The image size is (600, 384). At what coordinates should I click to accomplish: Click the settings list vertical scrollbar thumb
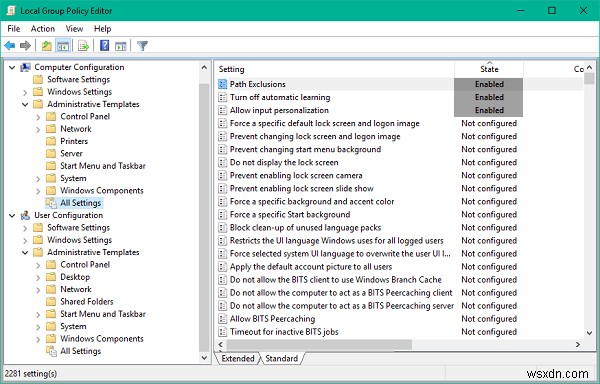pyautogui.click(x=590, y=78)
